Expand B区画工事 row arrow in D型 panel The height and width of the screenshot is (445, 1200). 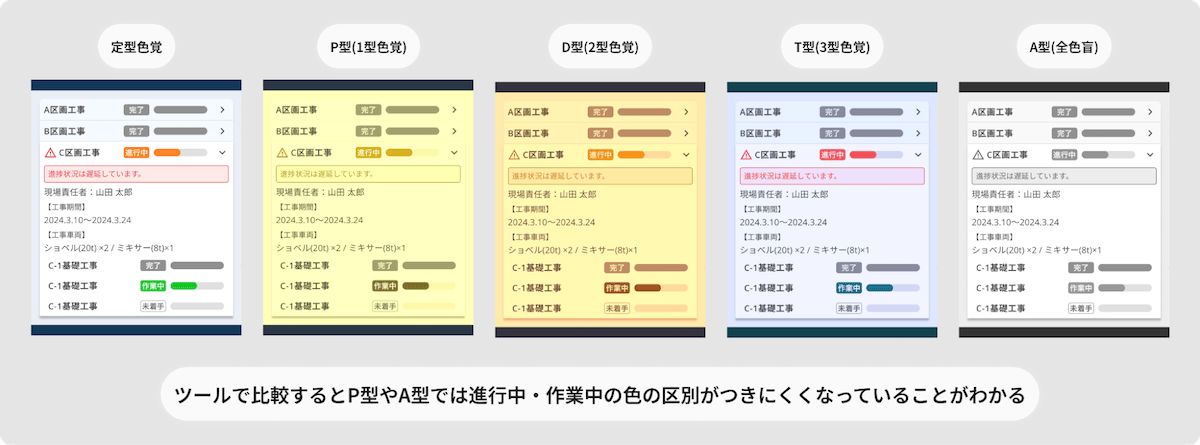pyautogui.click(x=686, y=133)
